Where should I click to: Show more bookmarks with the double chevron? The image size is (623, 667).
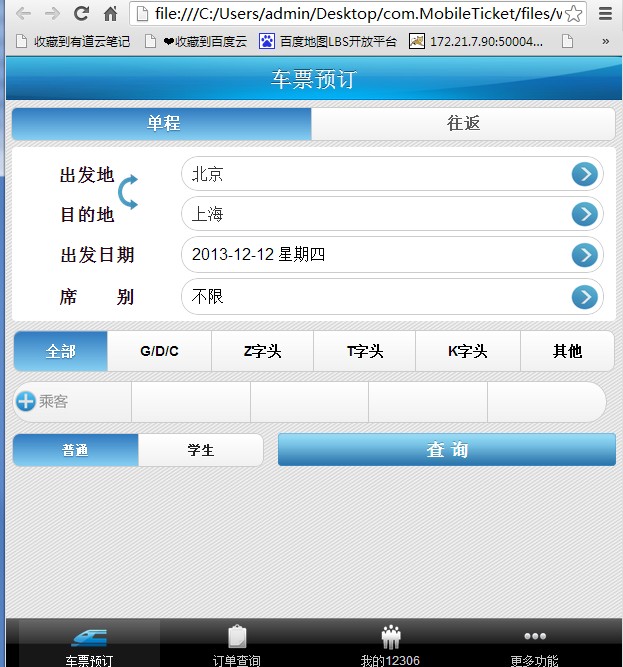pos(606,41)
